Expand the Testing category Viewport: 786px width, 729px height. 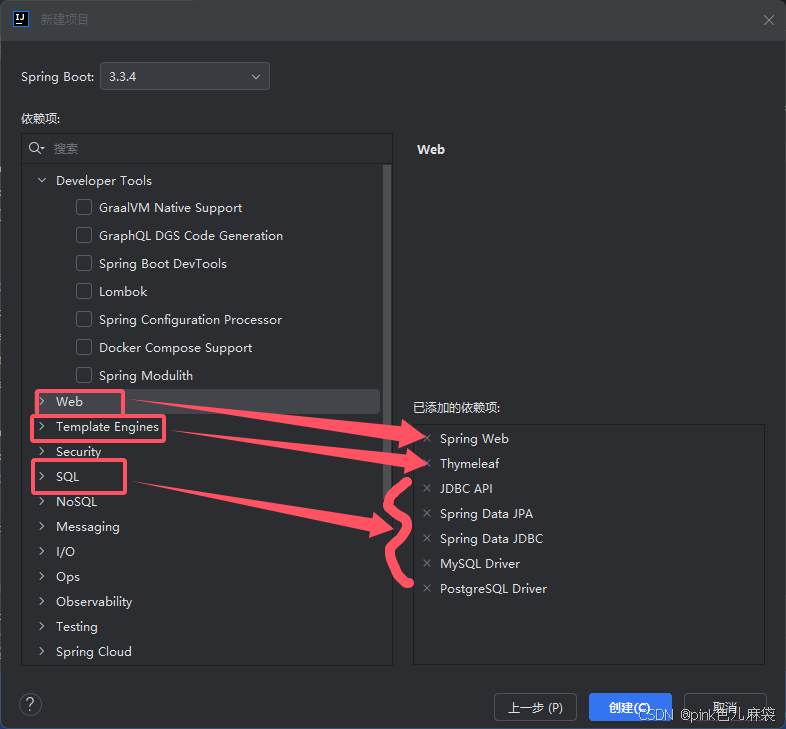click(42, 627)
